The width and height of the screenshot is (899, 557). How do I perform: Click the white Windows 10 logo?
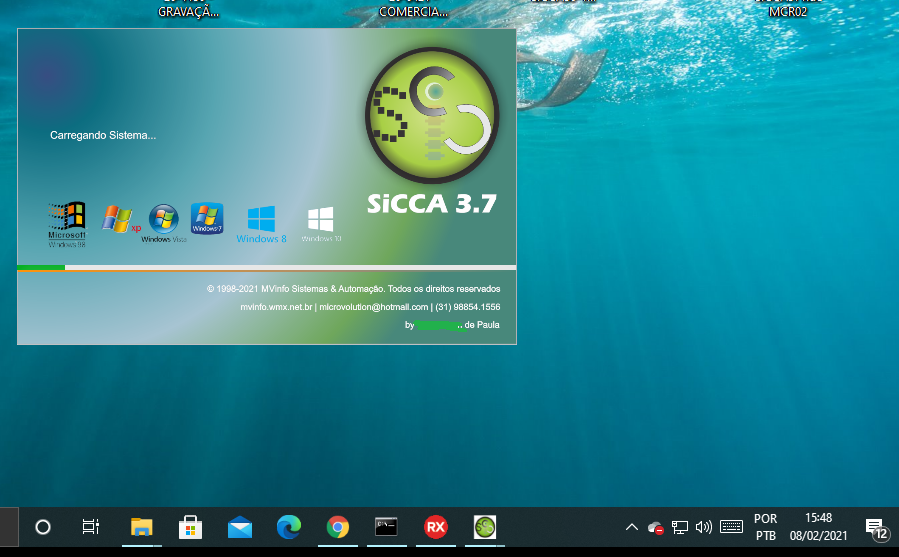pyautogui.click(x=321, y=220)
